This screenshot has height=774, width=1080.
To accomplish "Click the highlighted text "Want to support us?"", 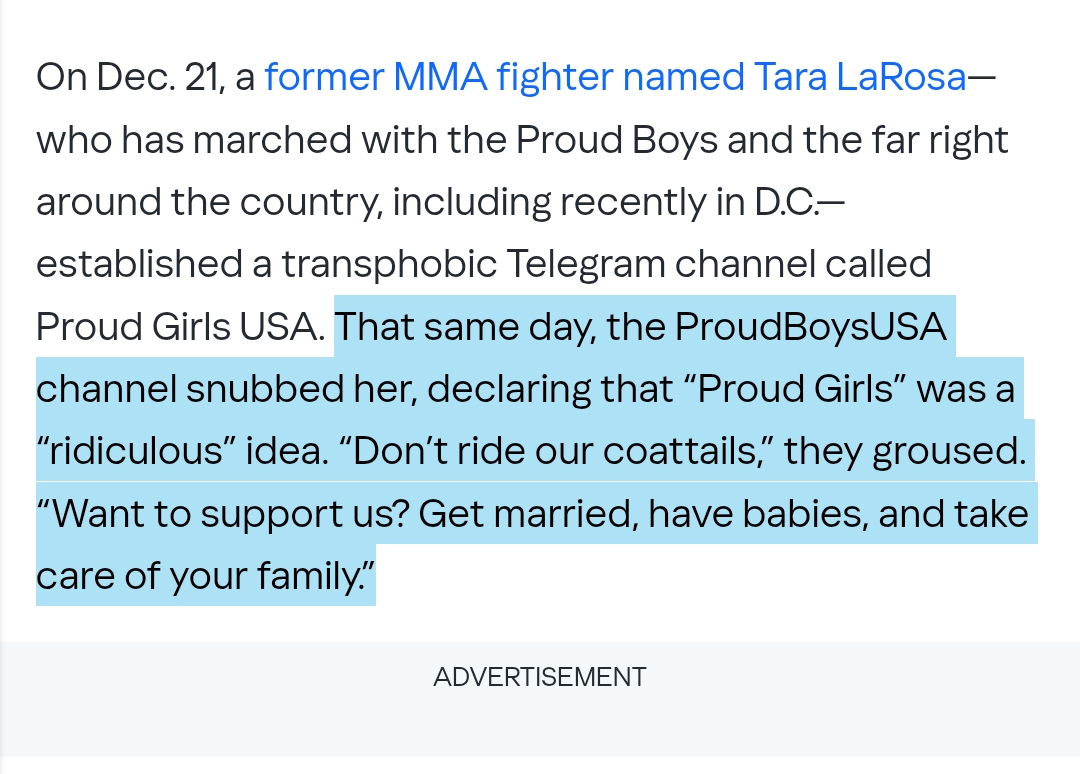I will pos(223,514).
